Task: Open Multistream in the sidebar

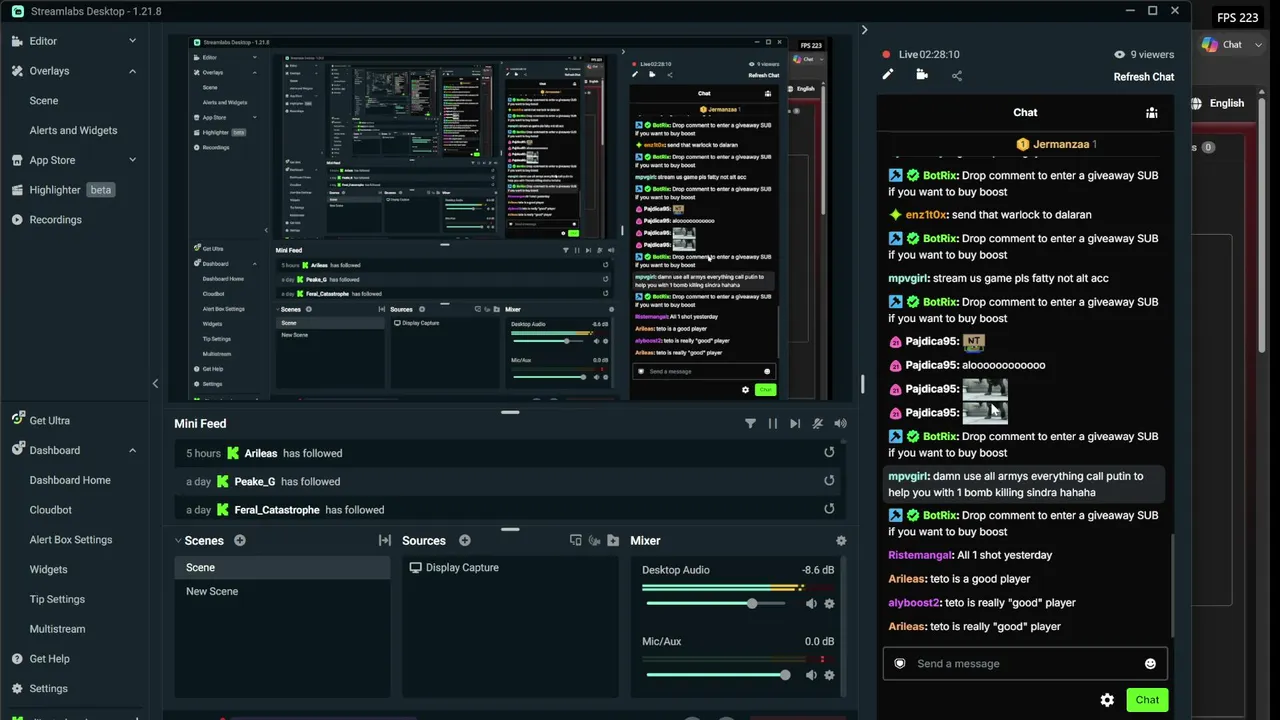Action: click(x=57, y=629)
